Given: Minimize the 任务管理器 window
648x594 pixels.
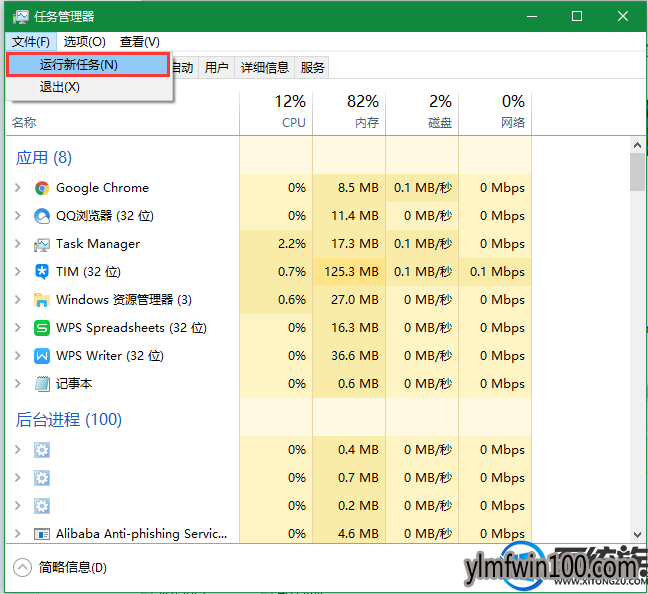Looking at the screenshot, I should click(532, 16).
